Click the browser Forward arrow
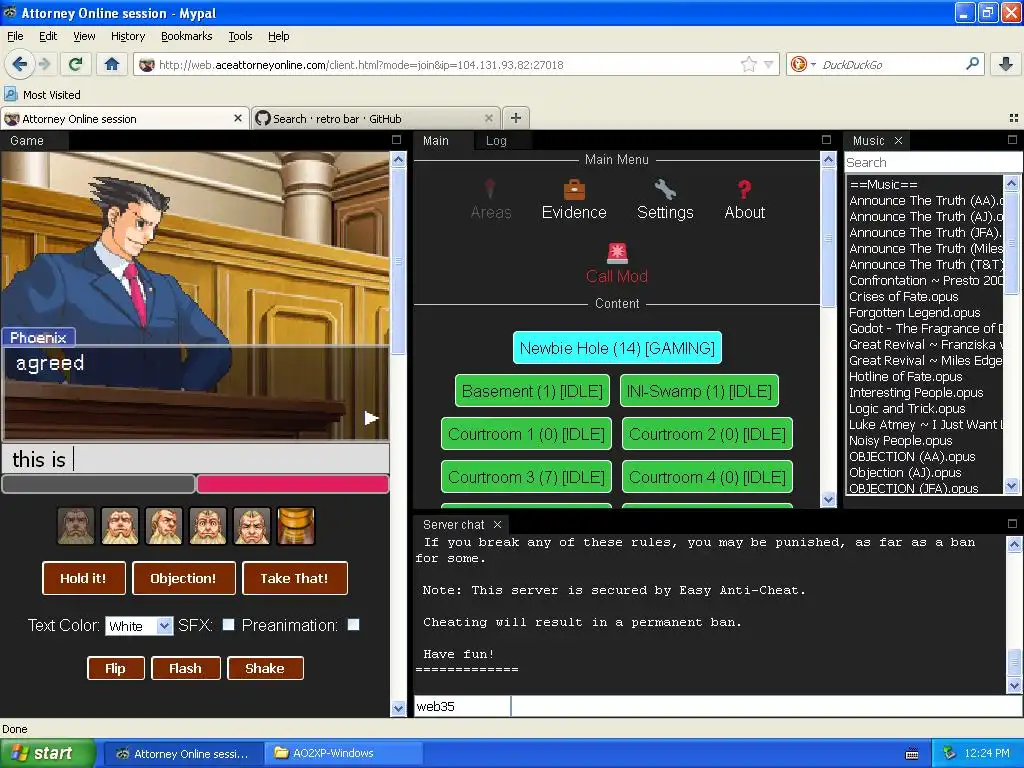Viewport: 1024px width, 768px height. 44,64
